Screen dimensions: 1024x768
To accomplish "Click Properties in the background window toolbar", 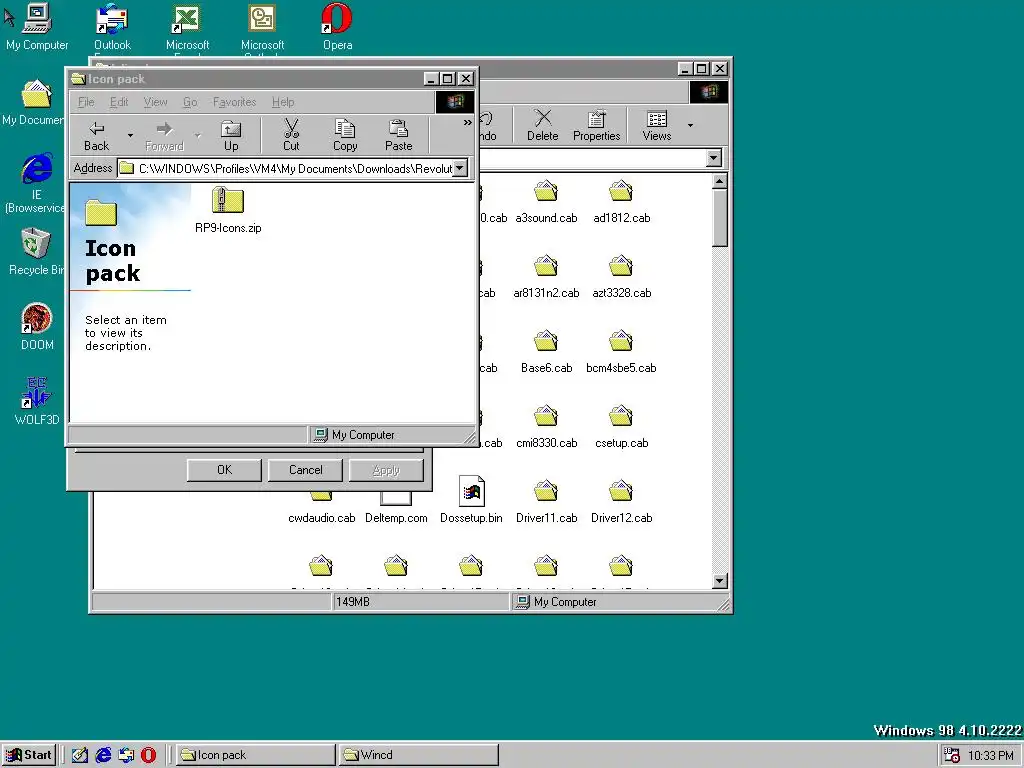I will click(596, 125).
